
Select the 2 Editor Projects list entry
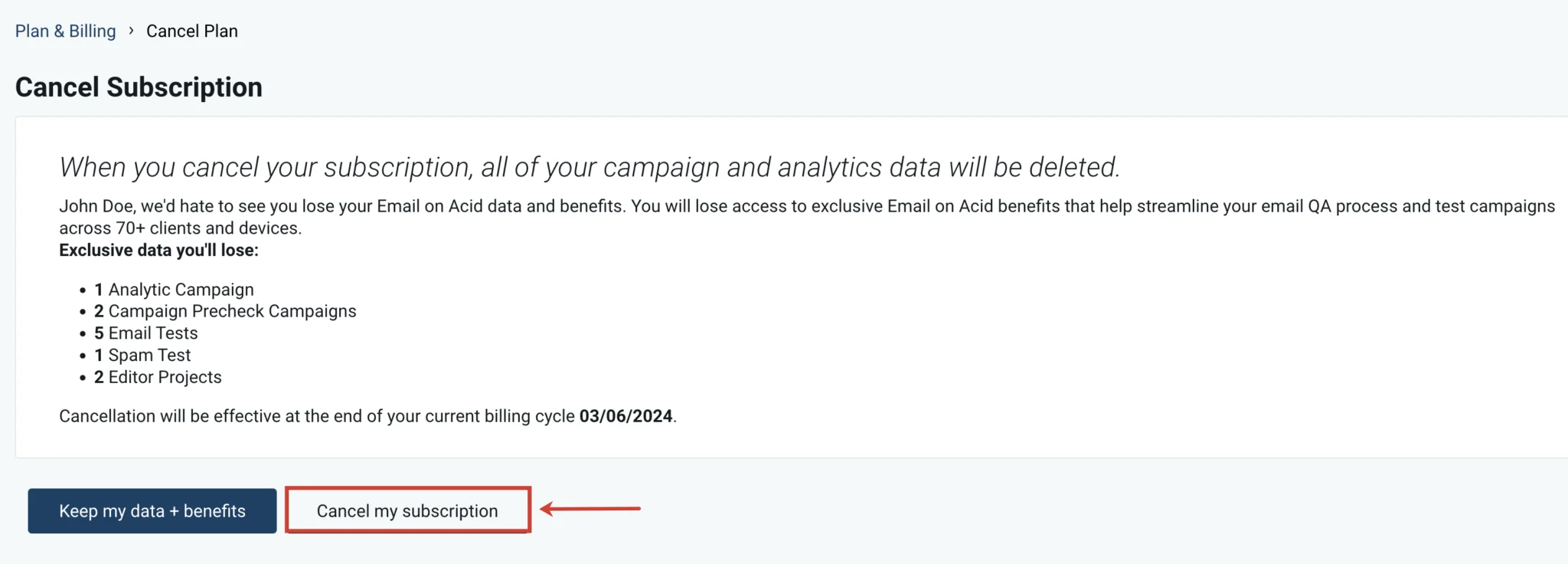pos(158,376)
